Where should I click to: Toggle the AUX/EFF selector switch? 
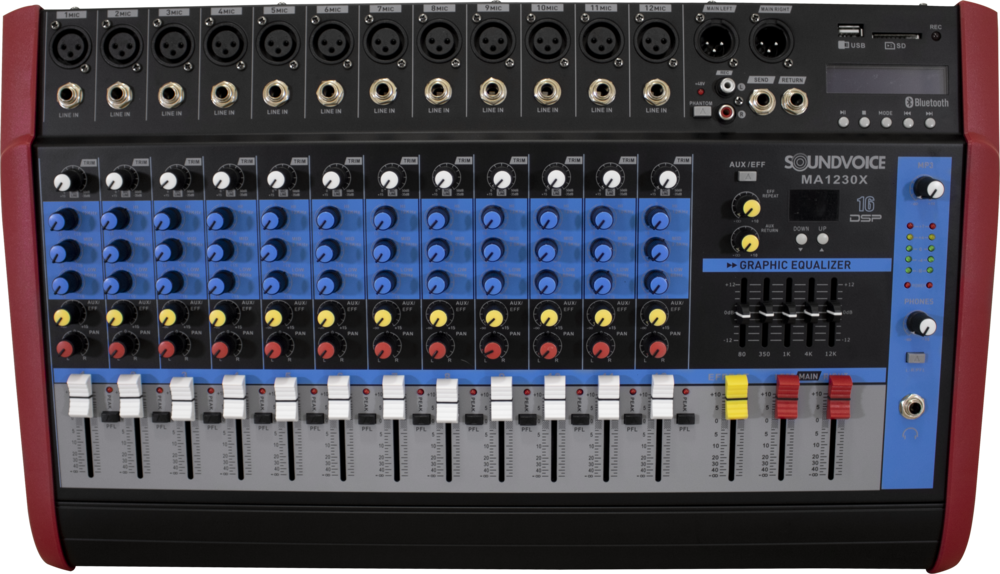pyautogui.click(x=747, y=176)
